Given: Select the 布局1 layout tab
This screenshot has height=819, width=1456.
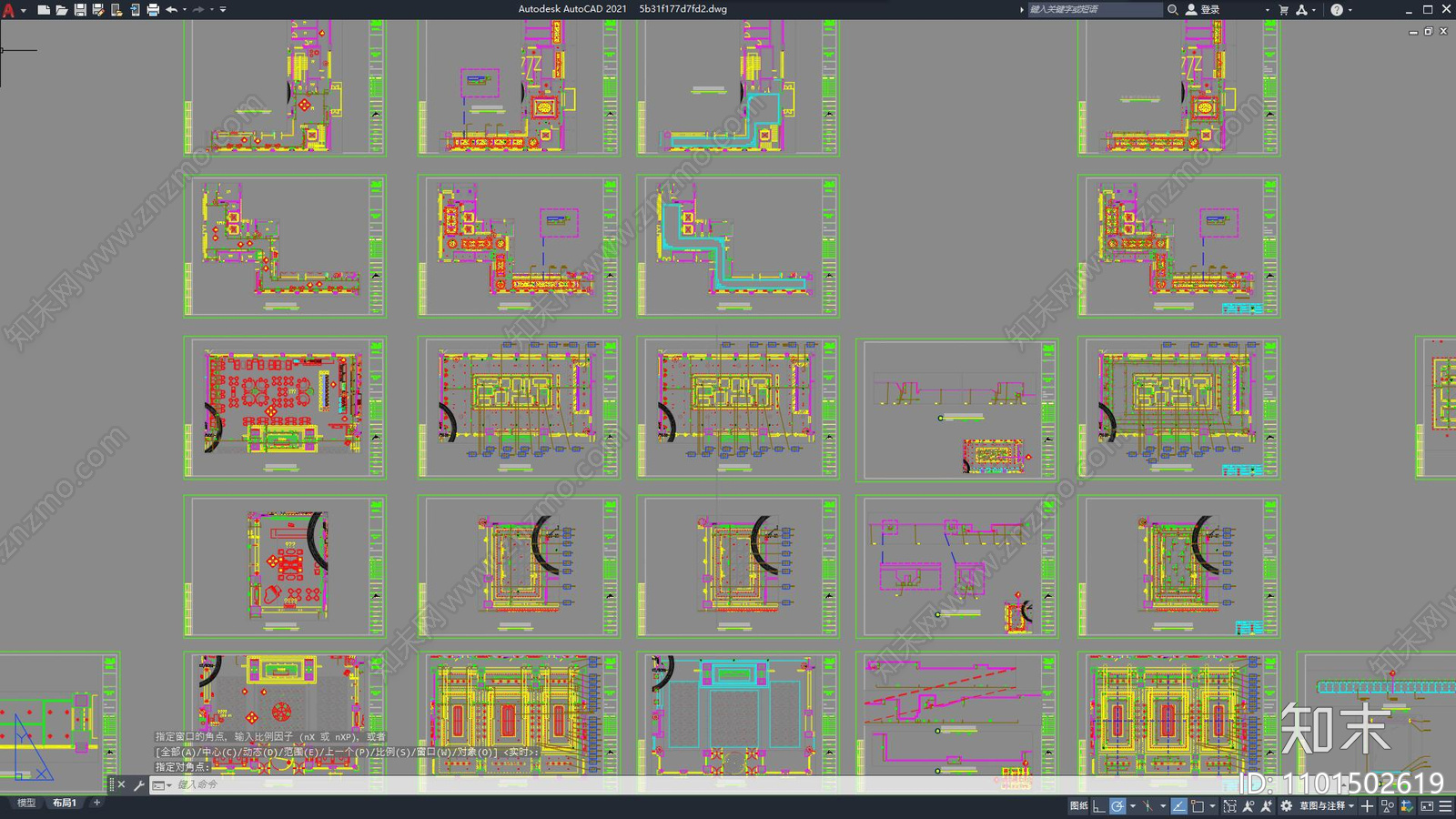Looking at the screenshot, I should pos(64,803).
